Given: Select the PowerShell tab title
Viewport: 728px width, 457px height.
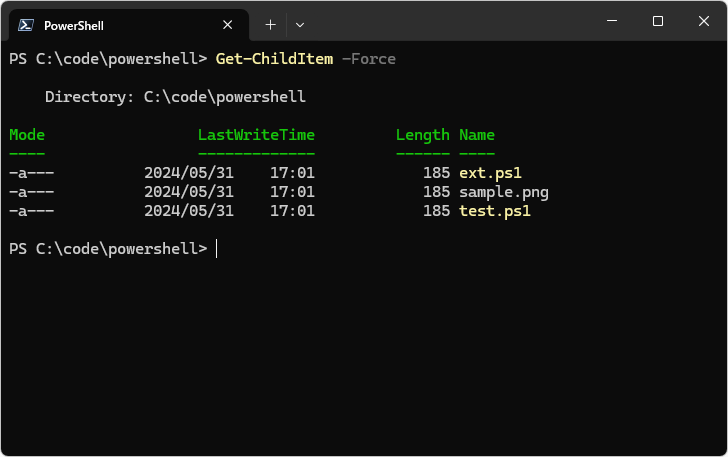Looking at the screenshot, I should [x=74, y=25].
